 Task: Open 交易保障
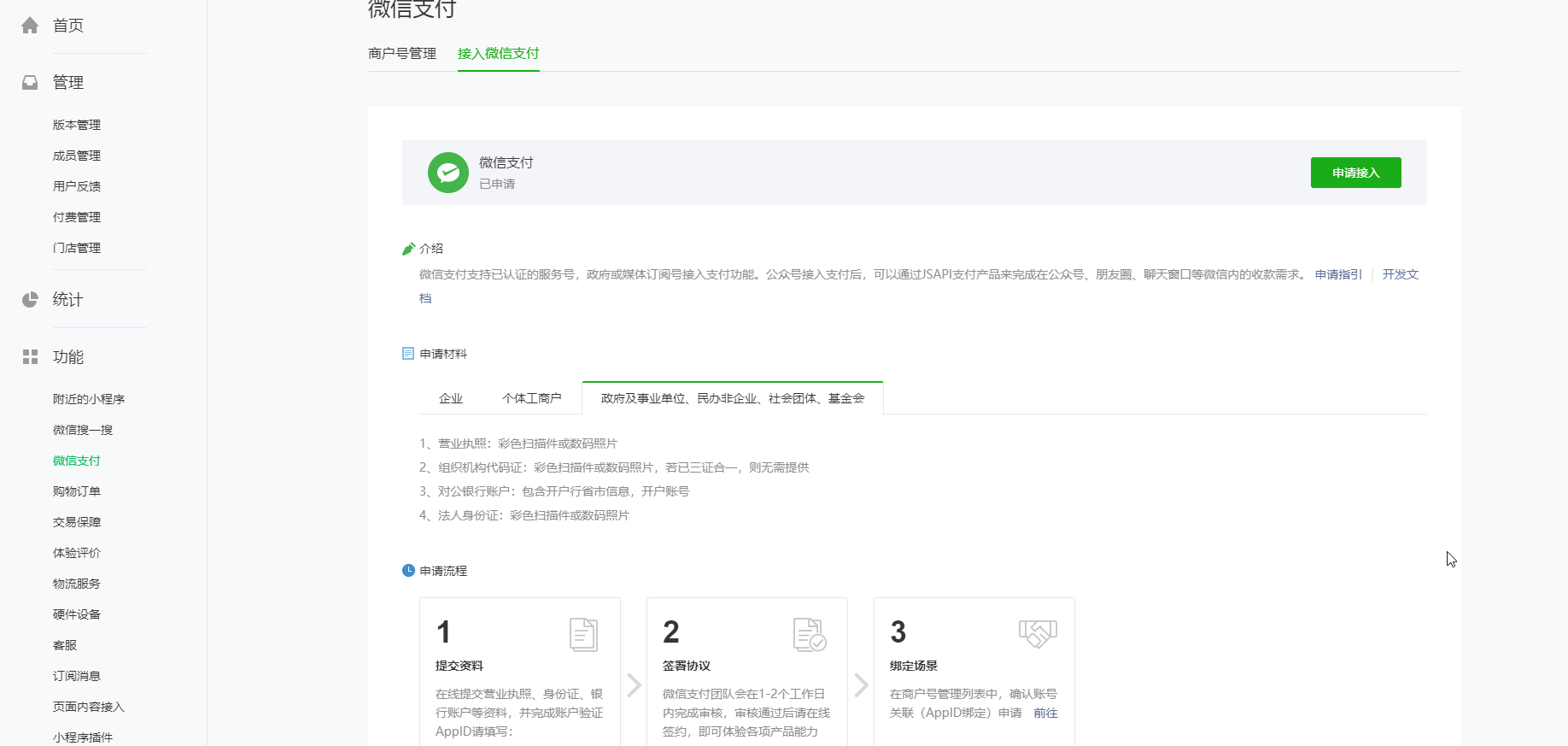pyautogui.click(x=77, y=522)
